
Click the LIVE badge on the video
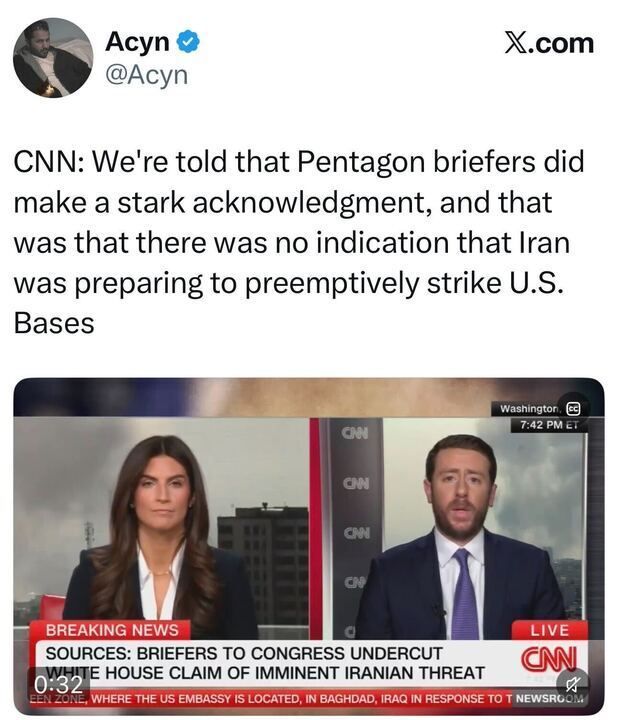[550, 630]
